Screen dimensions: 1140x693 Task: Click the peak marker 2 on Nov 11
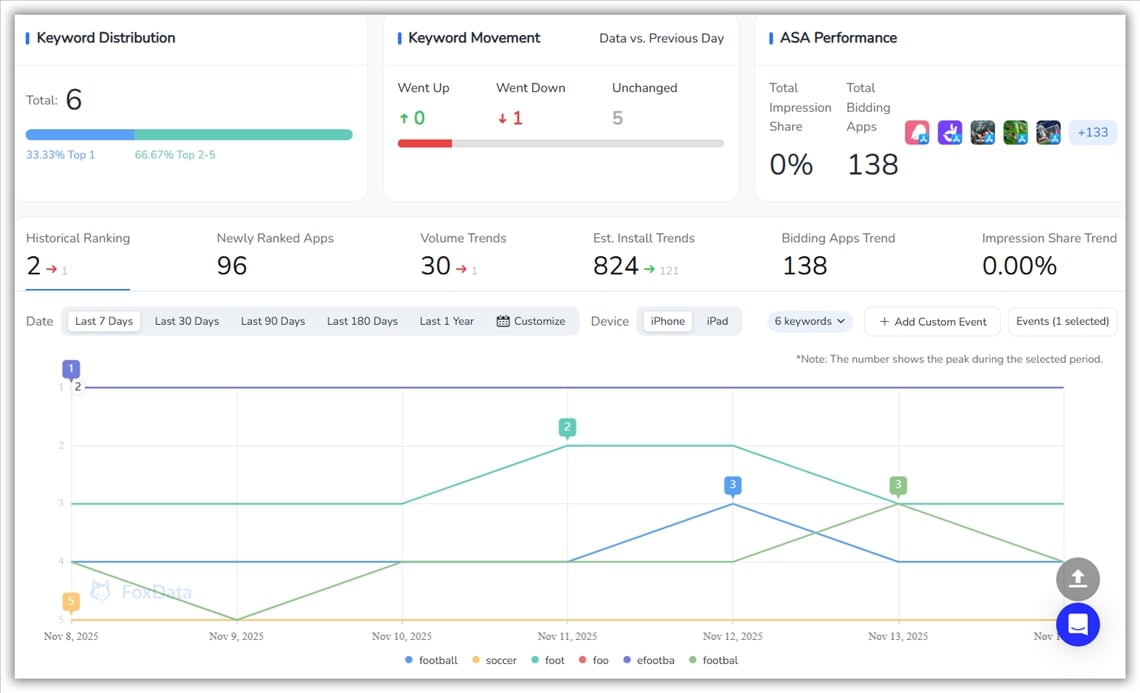pos(567,428)
